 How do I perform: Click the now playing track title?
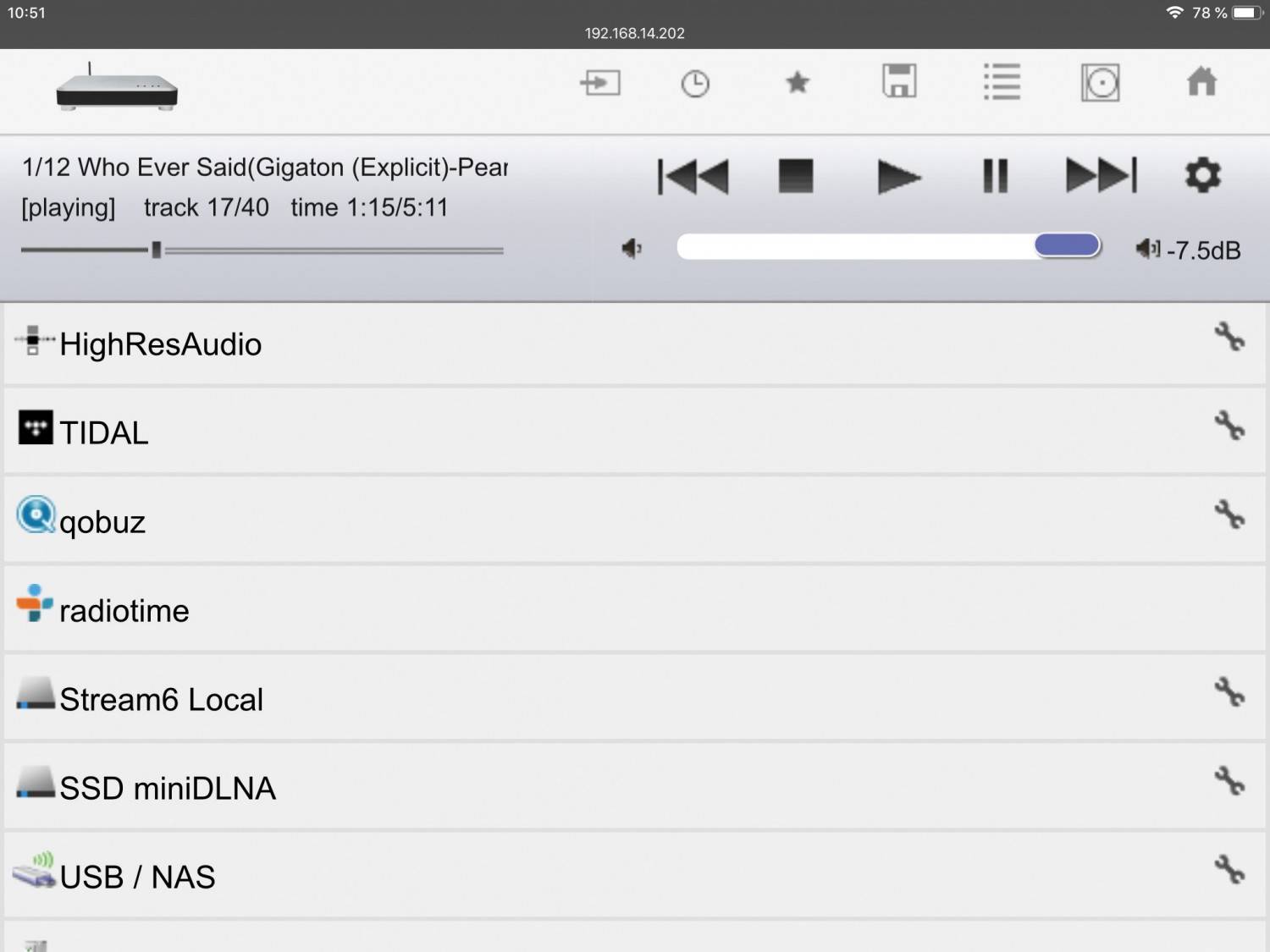coord(265,168)
